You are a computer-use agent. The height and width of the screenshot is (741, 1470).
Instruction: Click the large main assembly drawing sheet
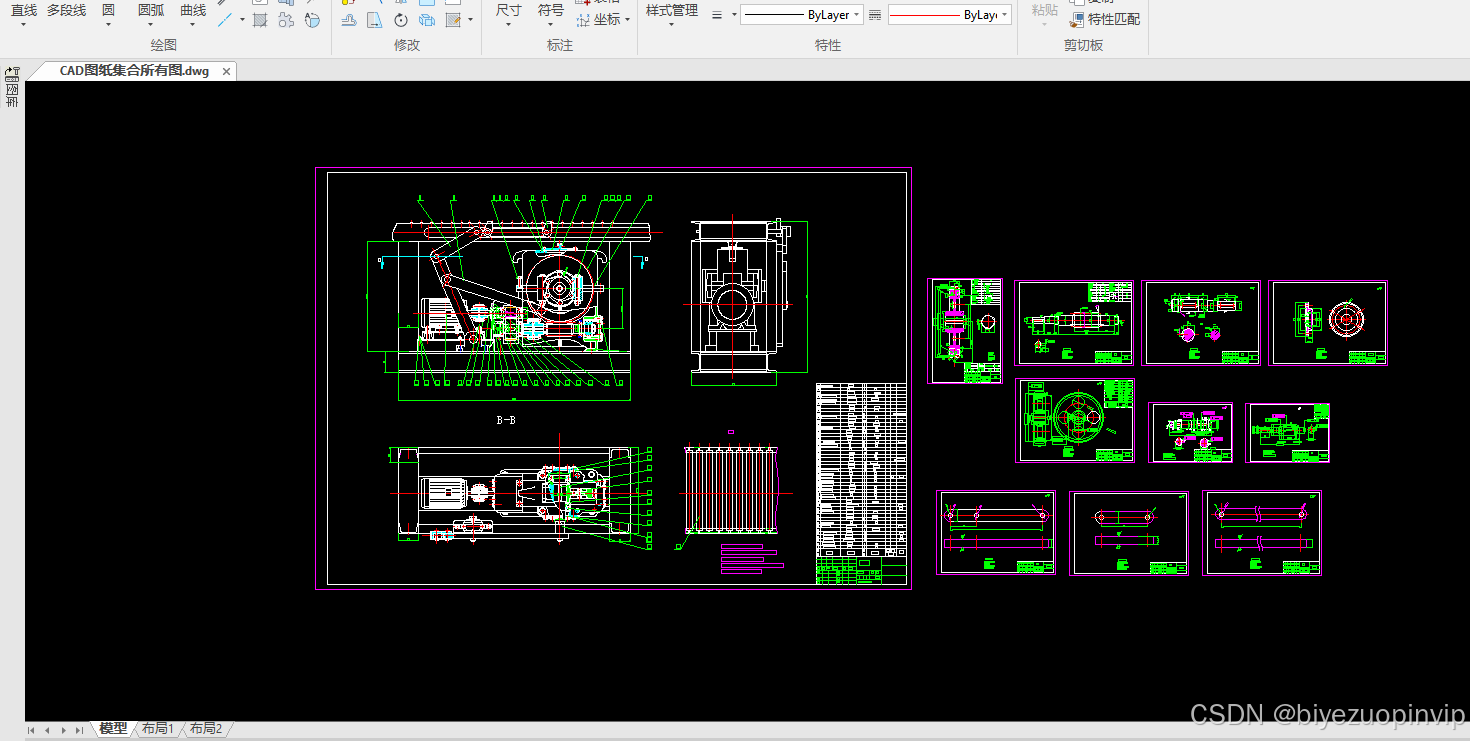(613, 378)
